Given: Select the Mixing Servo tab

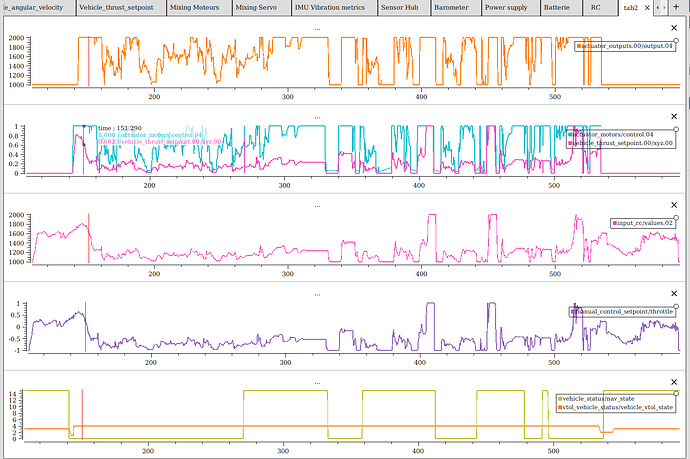Looking at the screenshot, I should tap(261, 7).
